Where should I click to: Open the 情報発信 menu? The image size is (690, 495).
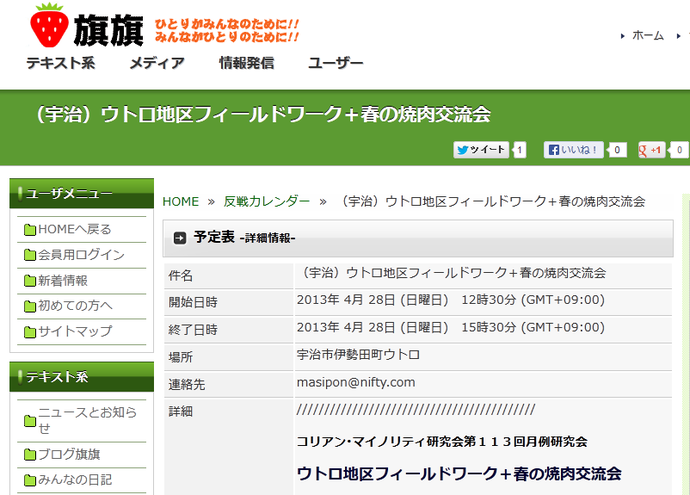(x=246, y=63)
